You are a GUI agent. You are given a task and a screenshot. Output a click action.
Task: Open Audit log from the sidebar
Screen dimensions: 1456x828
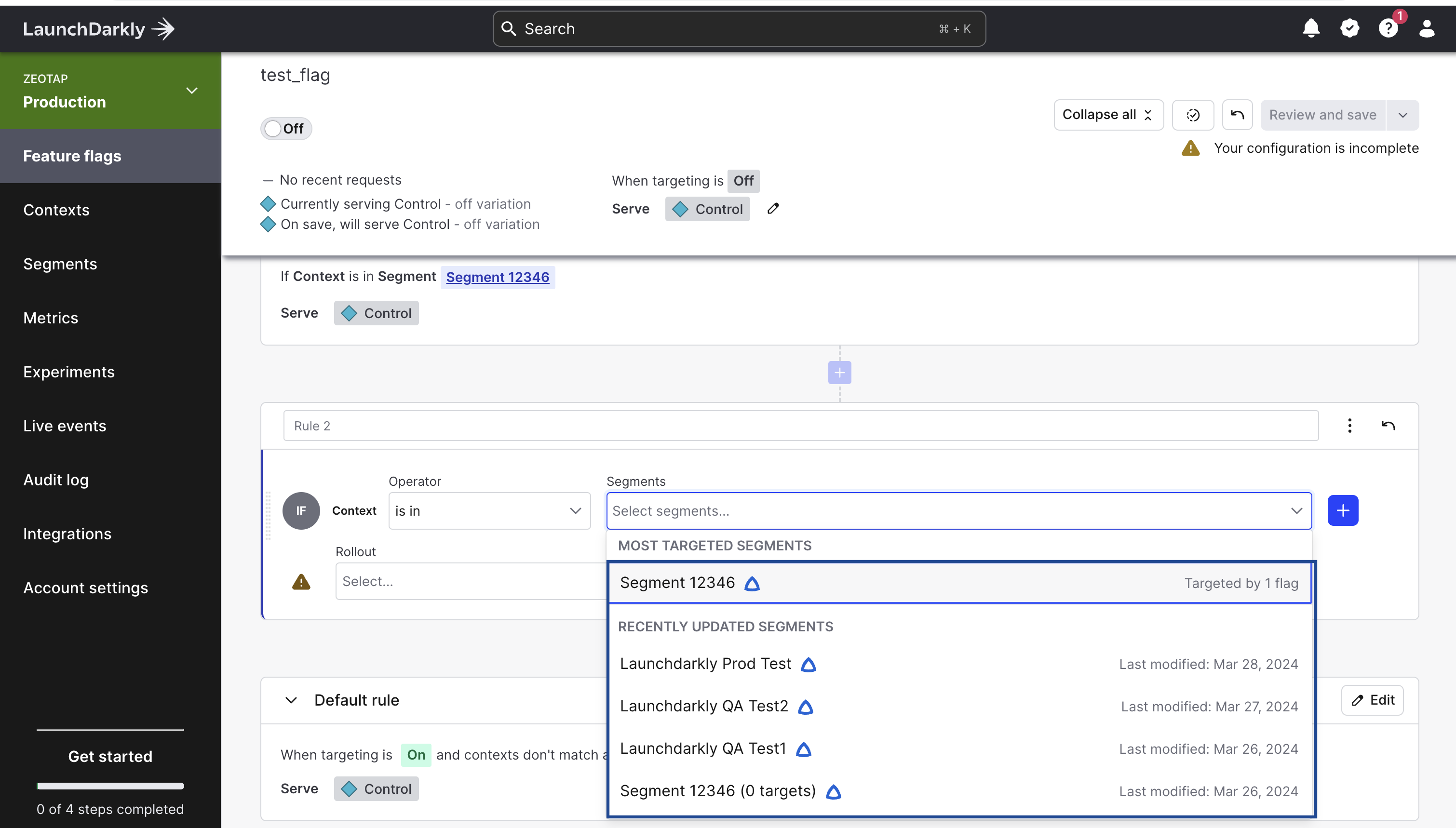pyautogui.click(x=56, y=480)
